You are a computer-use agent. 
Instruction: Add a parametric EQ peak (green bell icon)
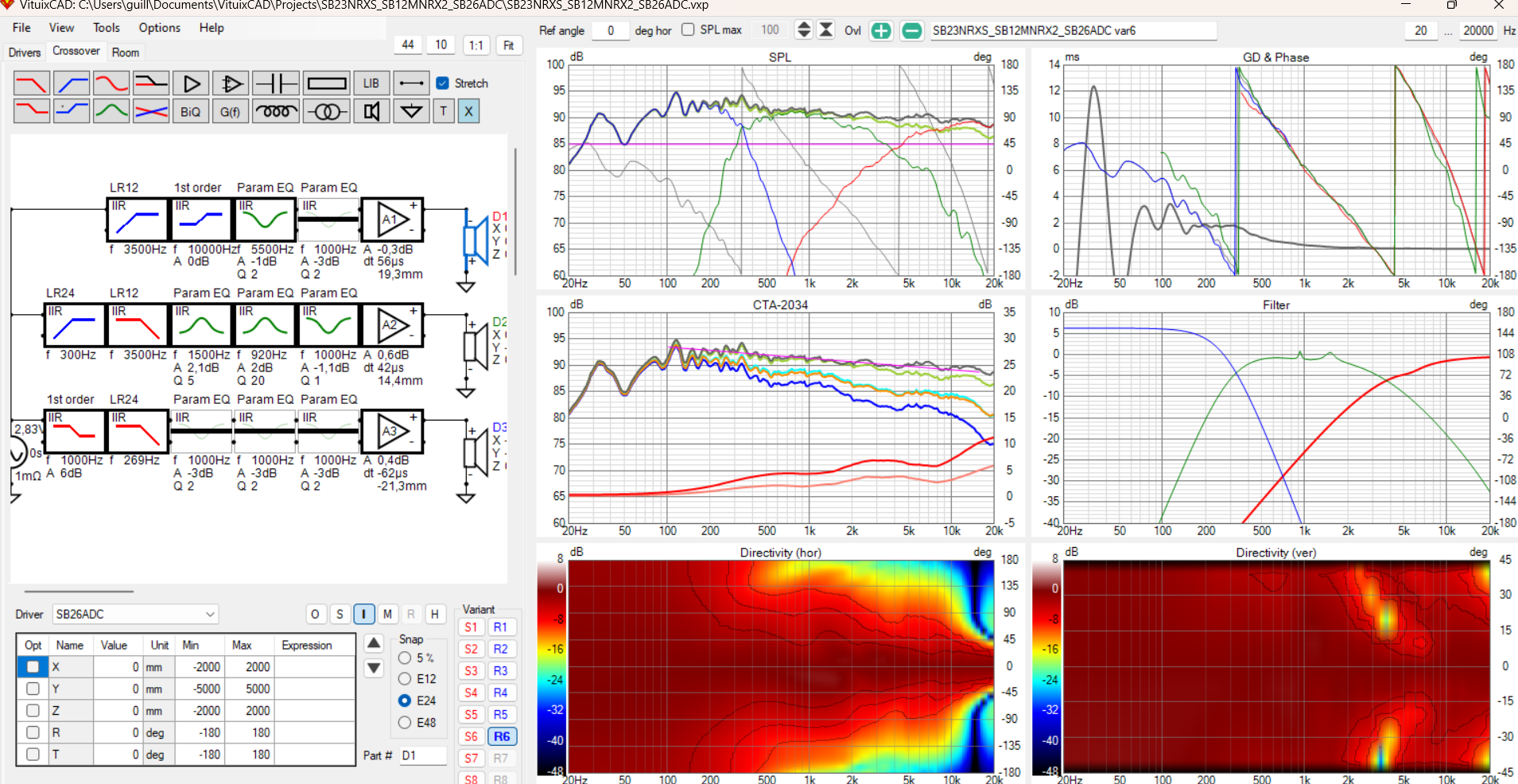point(111,111)
